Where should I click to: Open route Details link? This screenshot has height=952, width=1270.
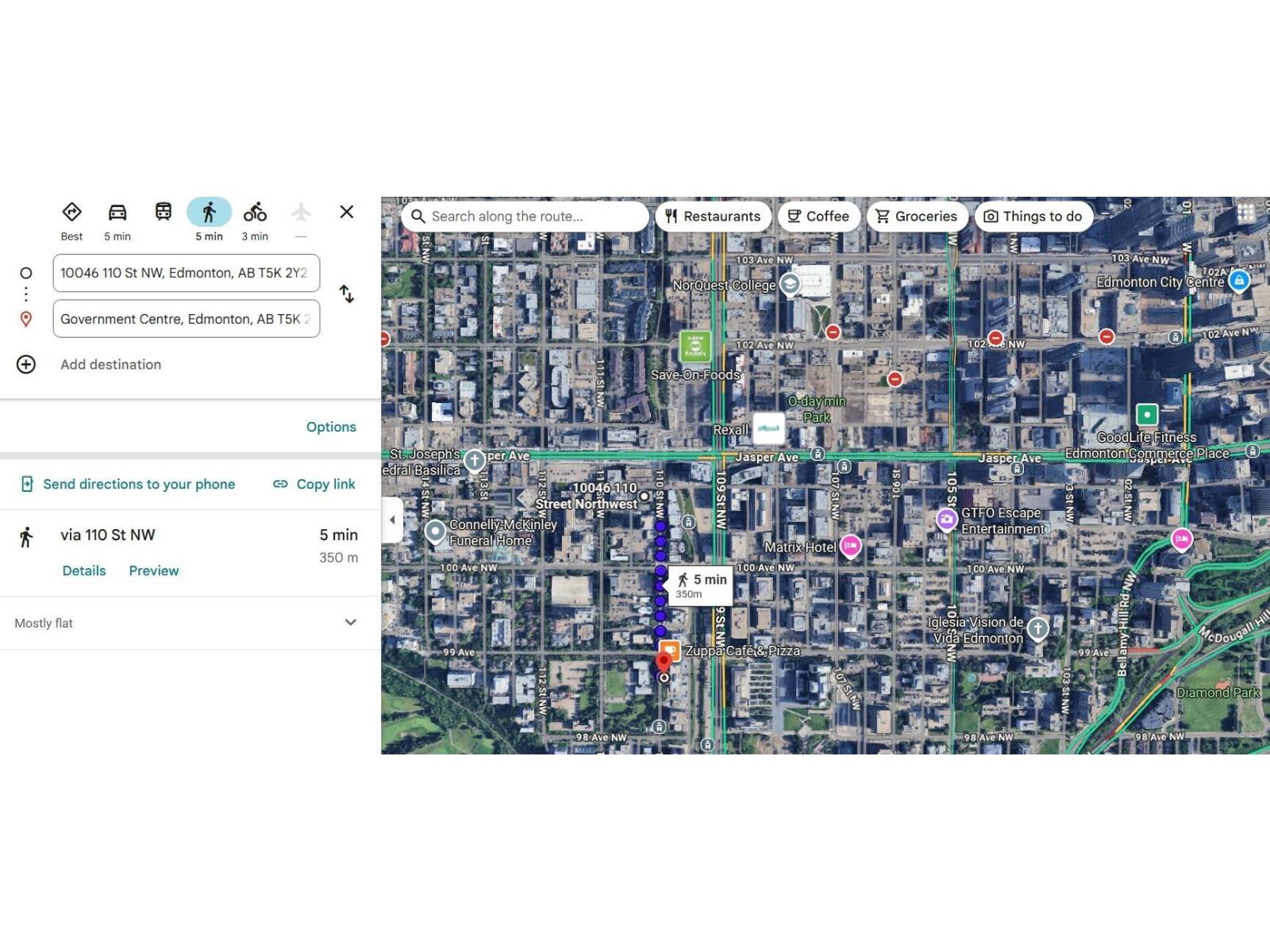click(84, 570)
